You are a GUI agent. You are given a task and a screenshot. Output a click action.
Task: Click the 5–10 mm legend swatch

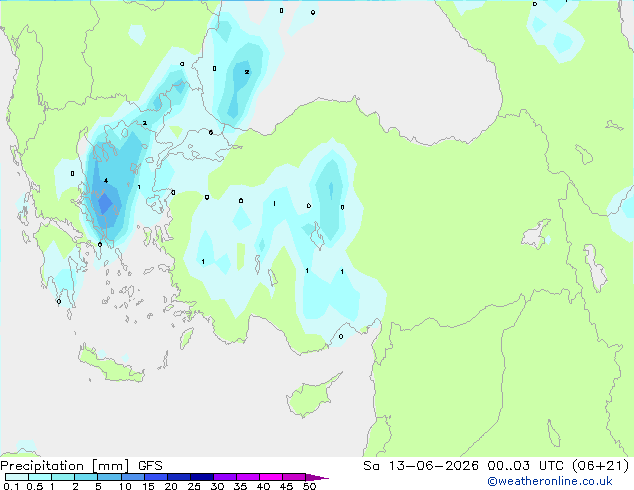[x=109, y=477]
